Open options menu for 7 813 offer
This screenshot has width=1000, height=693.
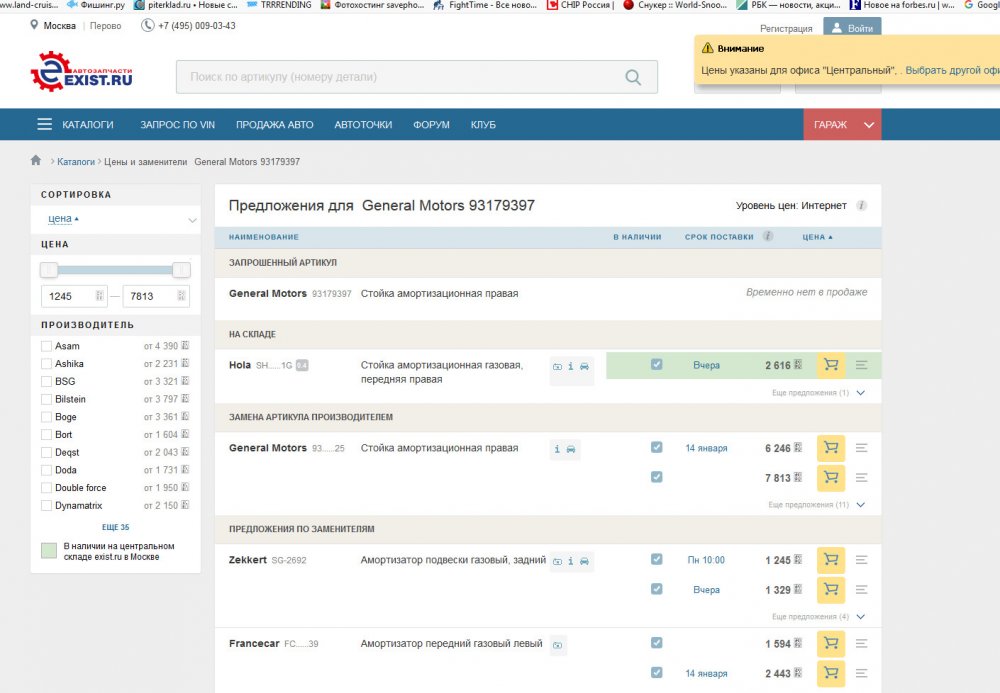(862, 478)
